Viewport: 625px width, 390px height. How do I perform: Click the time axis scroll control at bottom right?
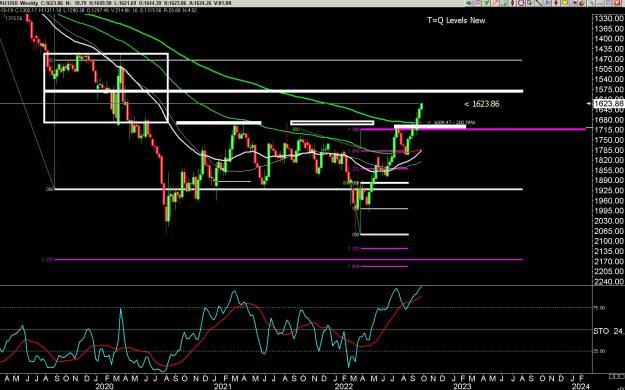pyautogui.click(x=616, y=376)
